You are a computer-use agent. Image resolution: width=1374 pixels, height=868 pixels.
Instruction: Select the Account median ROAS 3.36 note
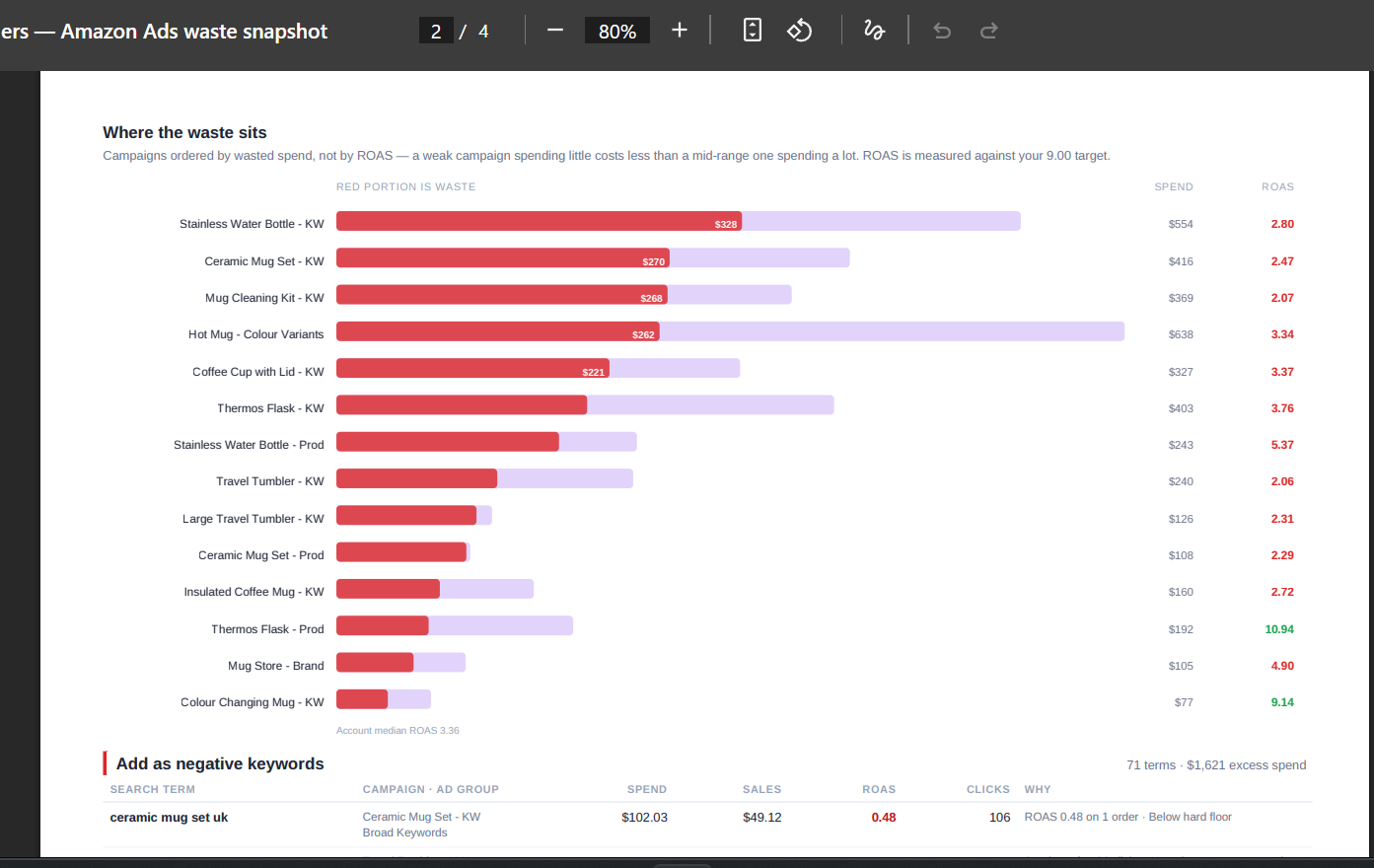398,731
